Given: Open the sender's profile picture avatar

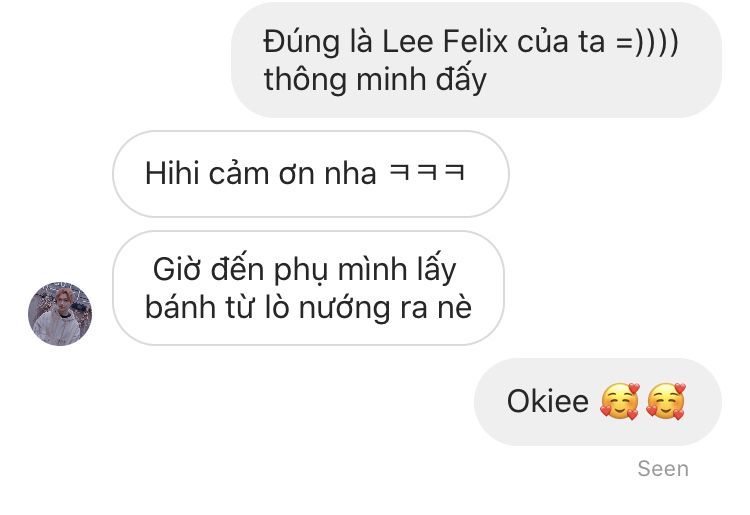Looking at the screenshot, I should (60, 314).
